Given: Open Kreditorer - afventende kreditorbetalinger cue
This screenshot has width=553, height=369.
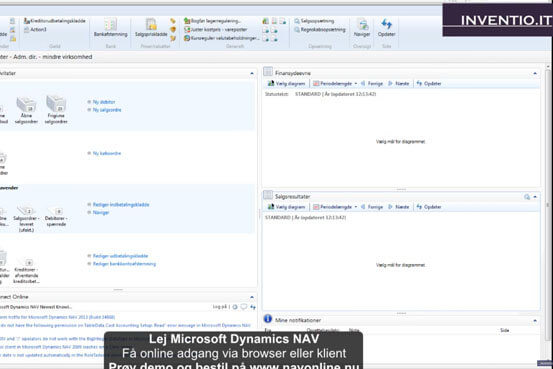Looking at the screenshot, I should point(26,271).
